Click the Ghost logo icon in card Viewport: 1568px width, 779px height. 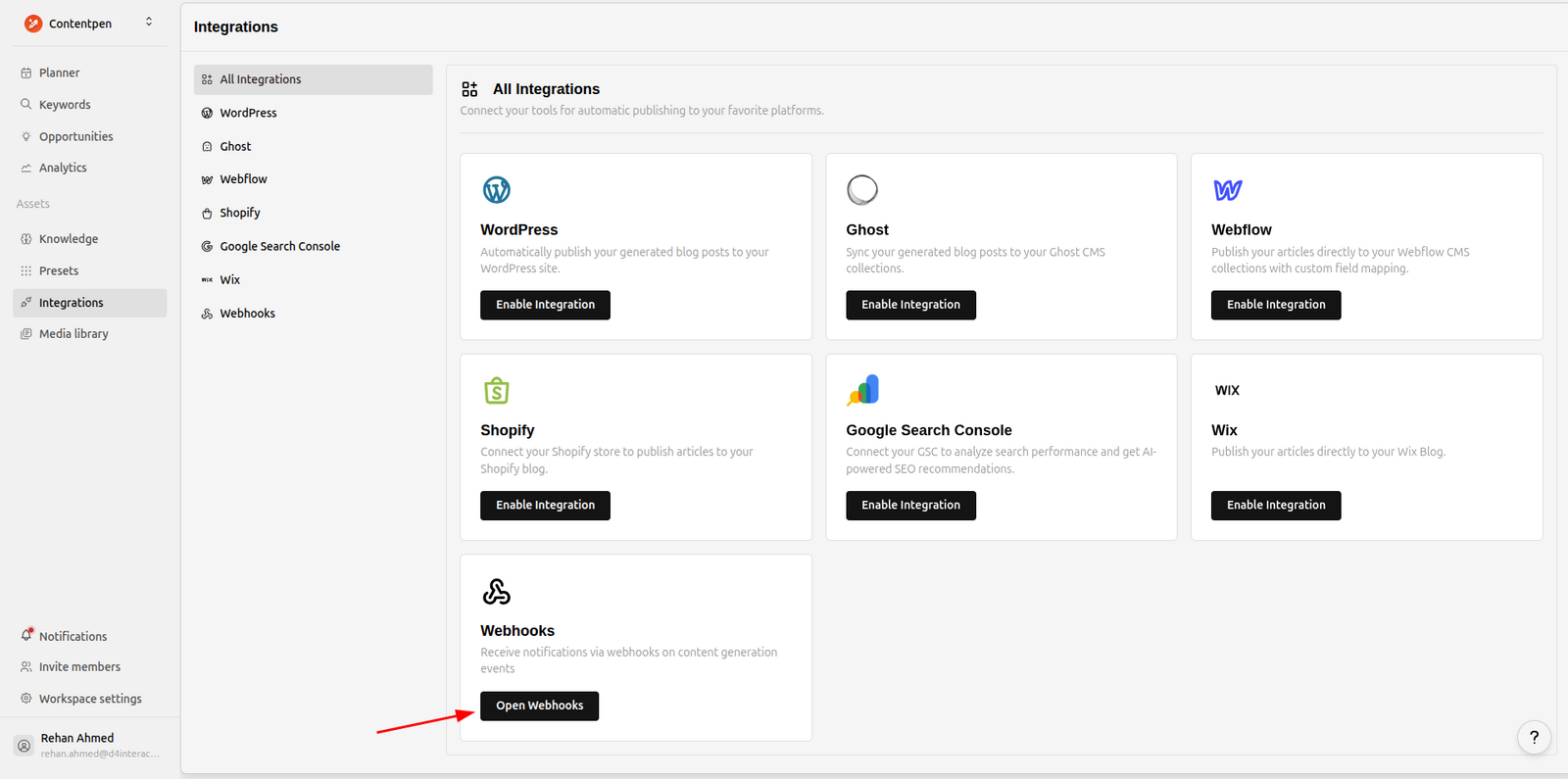(x=862, y=190)
